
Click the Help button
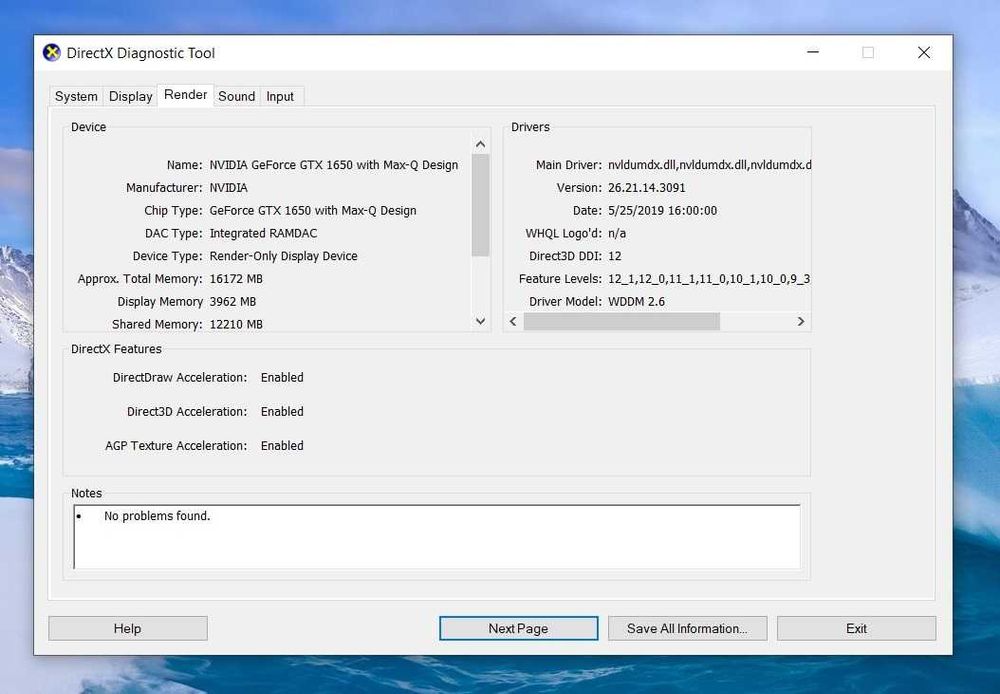pyautogui.click(x=128, y=628)
